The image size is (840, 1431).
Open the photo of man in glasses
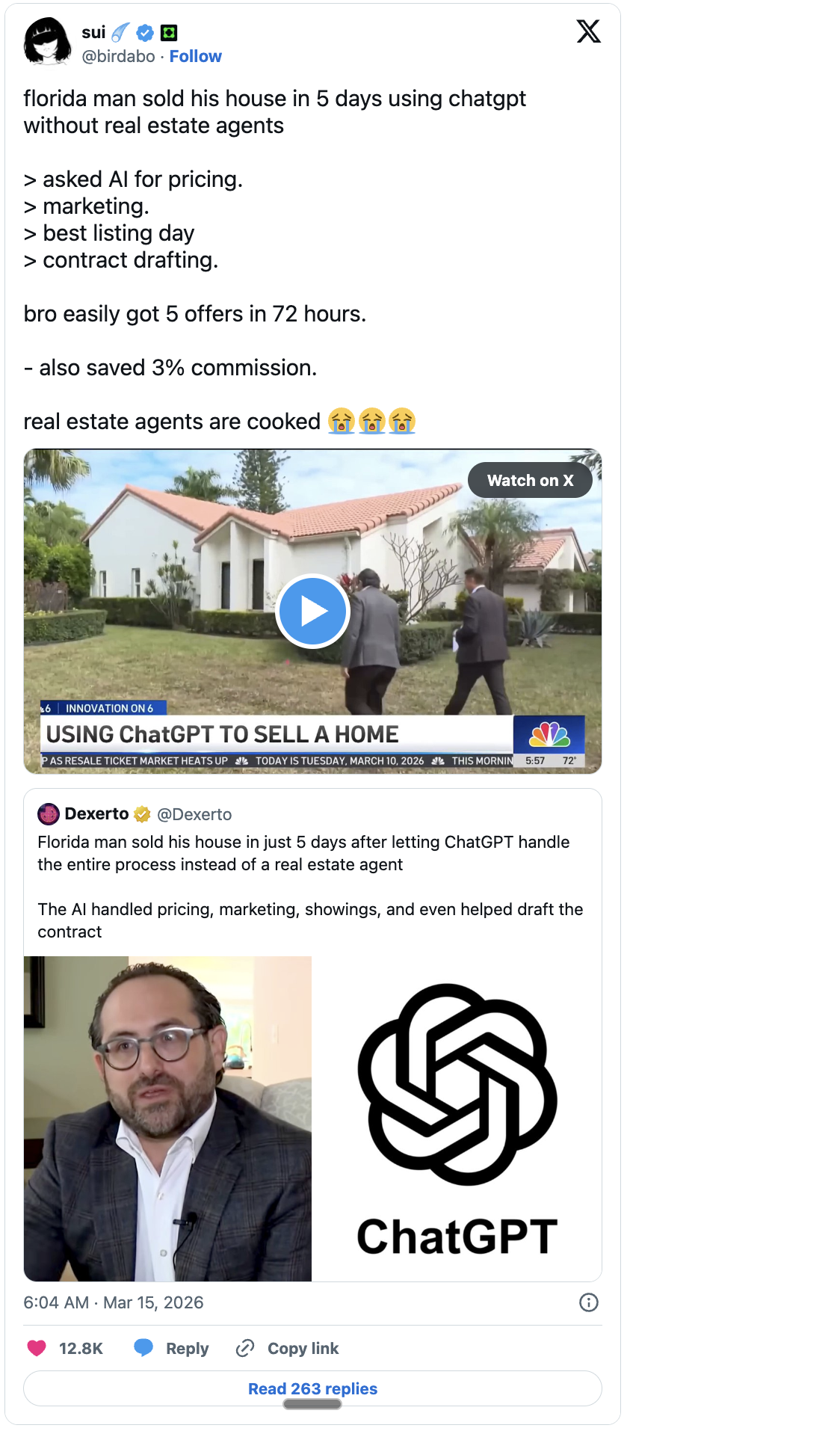pyautogui.click(x=167, y=1118)
